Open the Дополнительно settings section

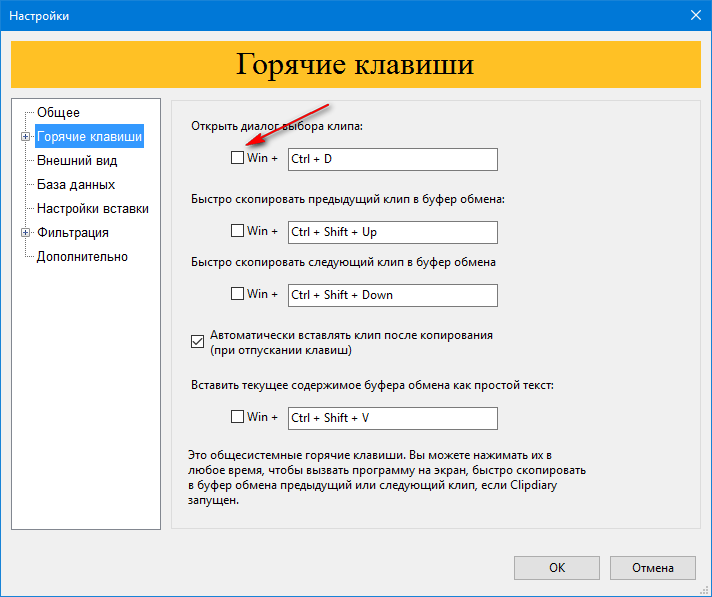82,257
